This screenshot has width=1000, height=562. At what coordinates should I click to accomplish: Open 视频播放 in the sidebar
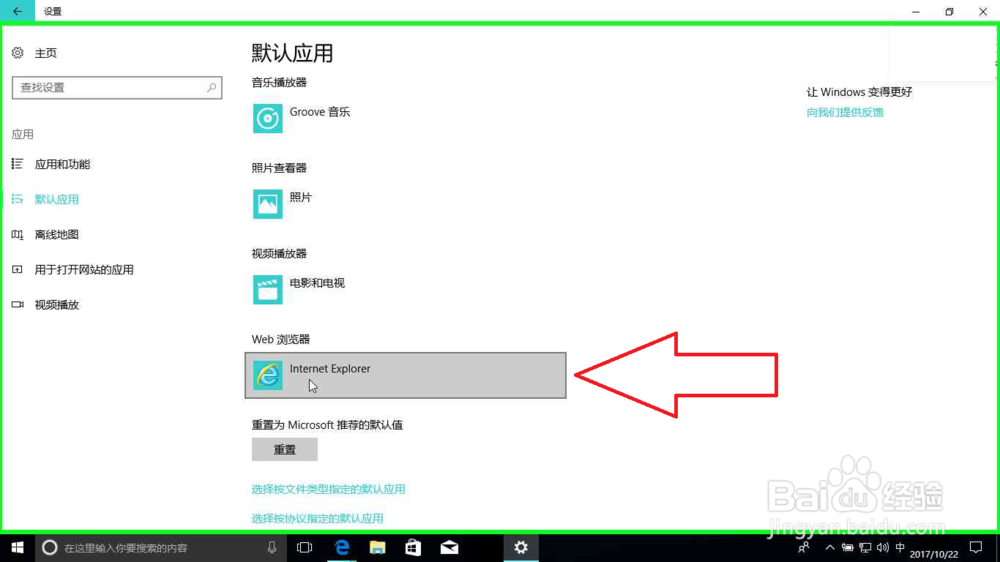57,304
